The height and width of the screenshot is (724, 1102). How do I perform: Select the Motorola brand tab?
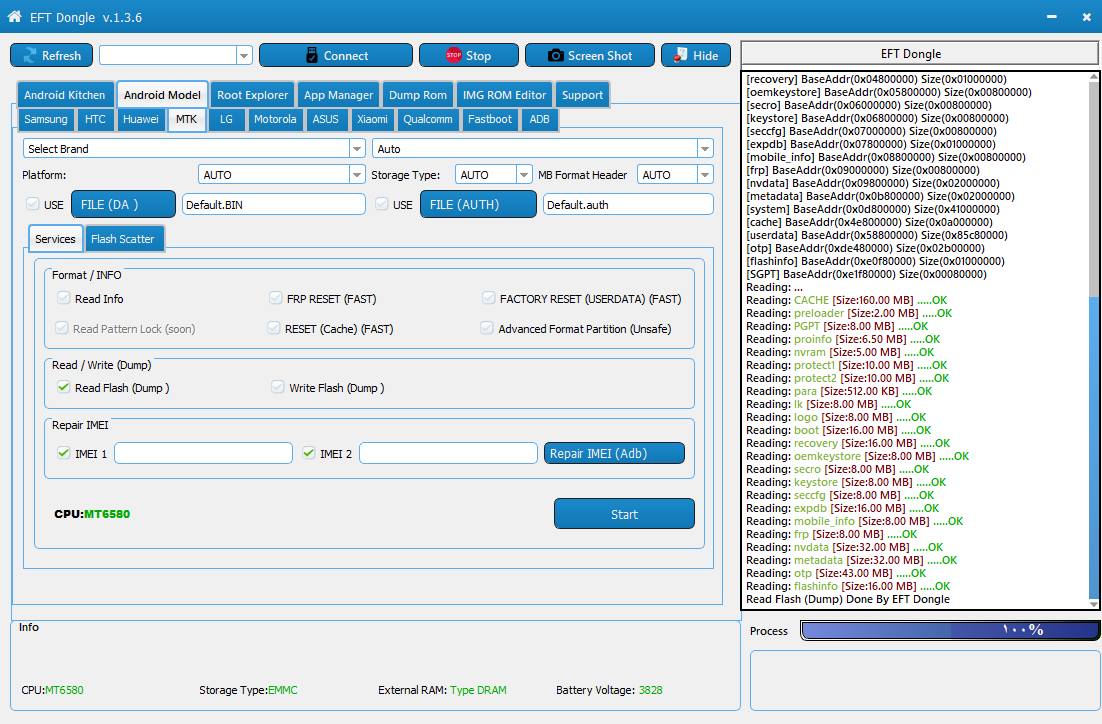pos(275,119)
